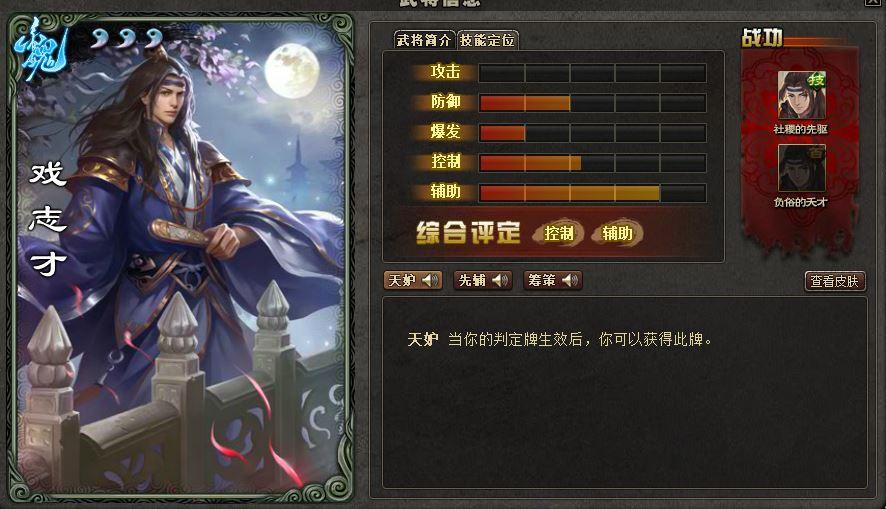The width and height of the screenshot is (886, 509).
Task: Click the 辅助 stat rating bar
Action: pos(592,193)
